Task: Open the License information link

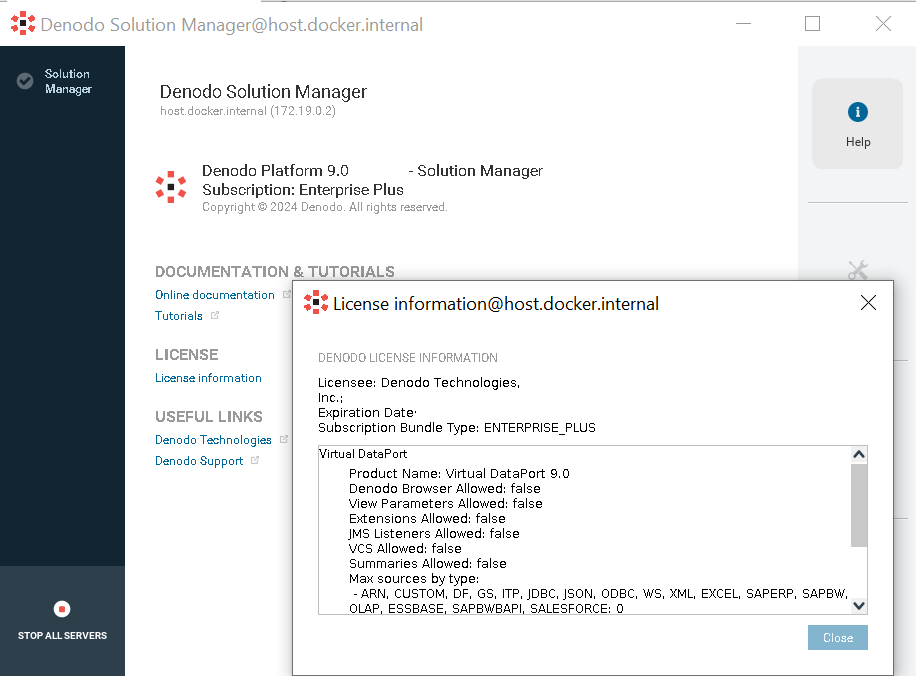Action: click(x=208, y=378)
